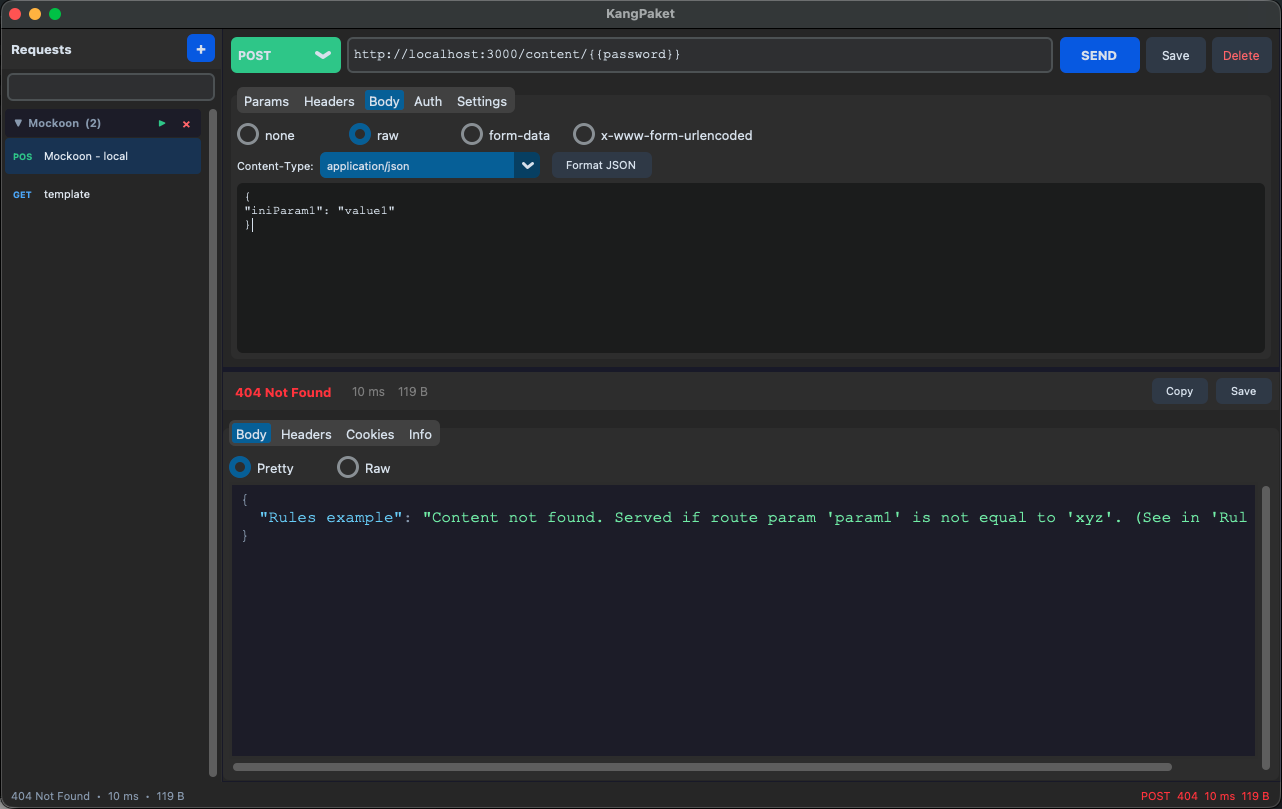Open the HTTP method selector showing POST
The image size is (1282, 809).
(285, 55)
